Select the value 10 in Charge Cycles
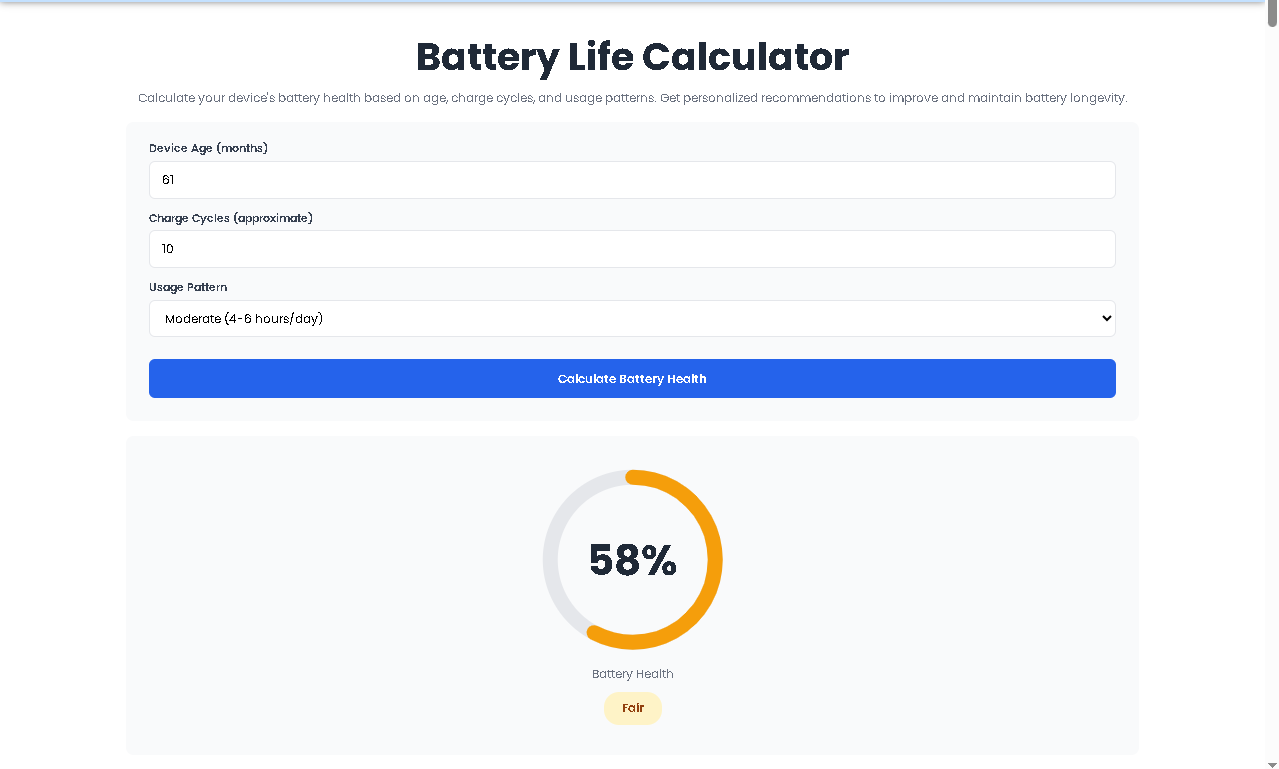 point(167,248)
